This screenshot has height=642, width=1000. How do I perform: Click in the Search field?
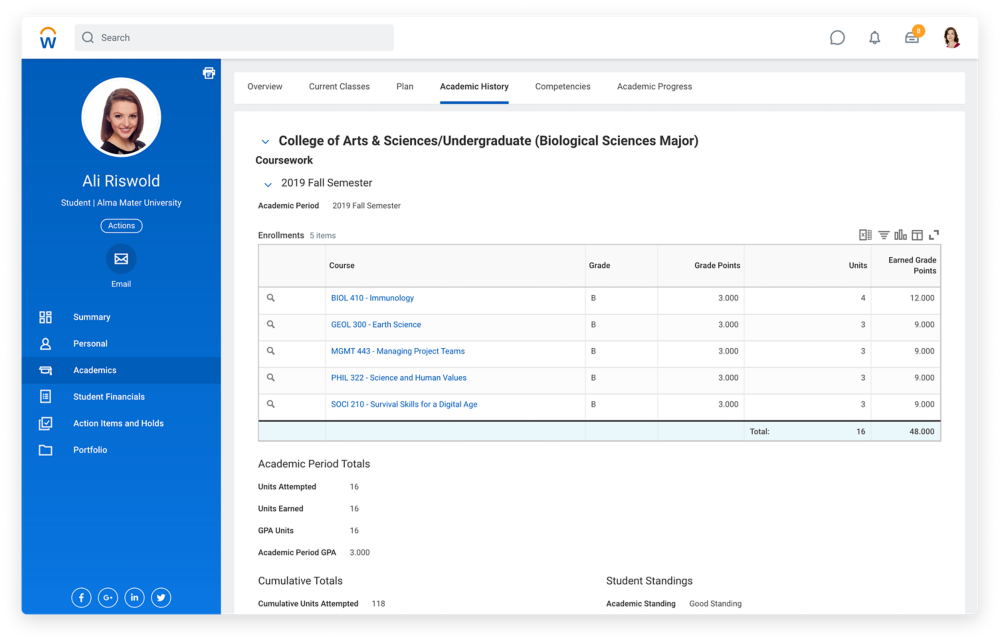240,38
